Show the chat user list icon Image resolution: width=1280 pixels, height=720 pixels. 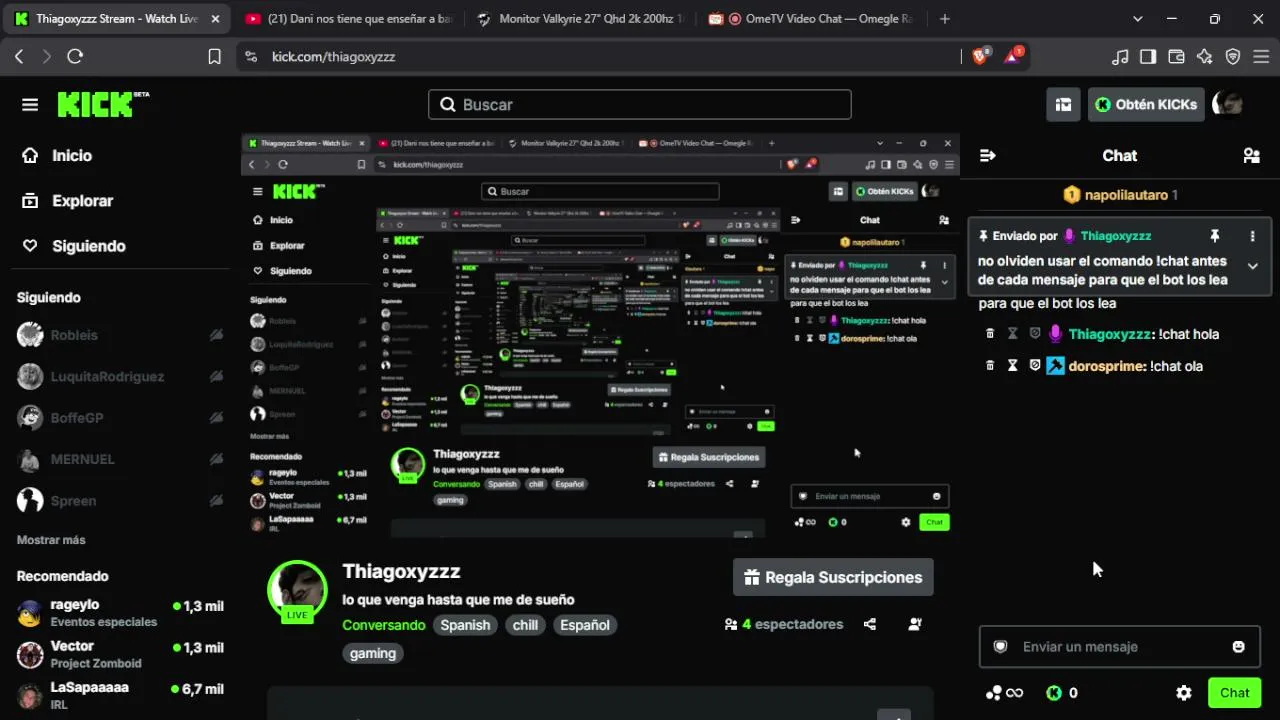[1251, 155]
